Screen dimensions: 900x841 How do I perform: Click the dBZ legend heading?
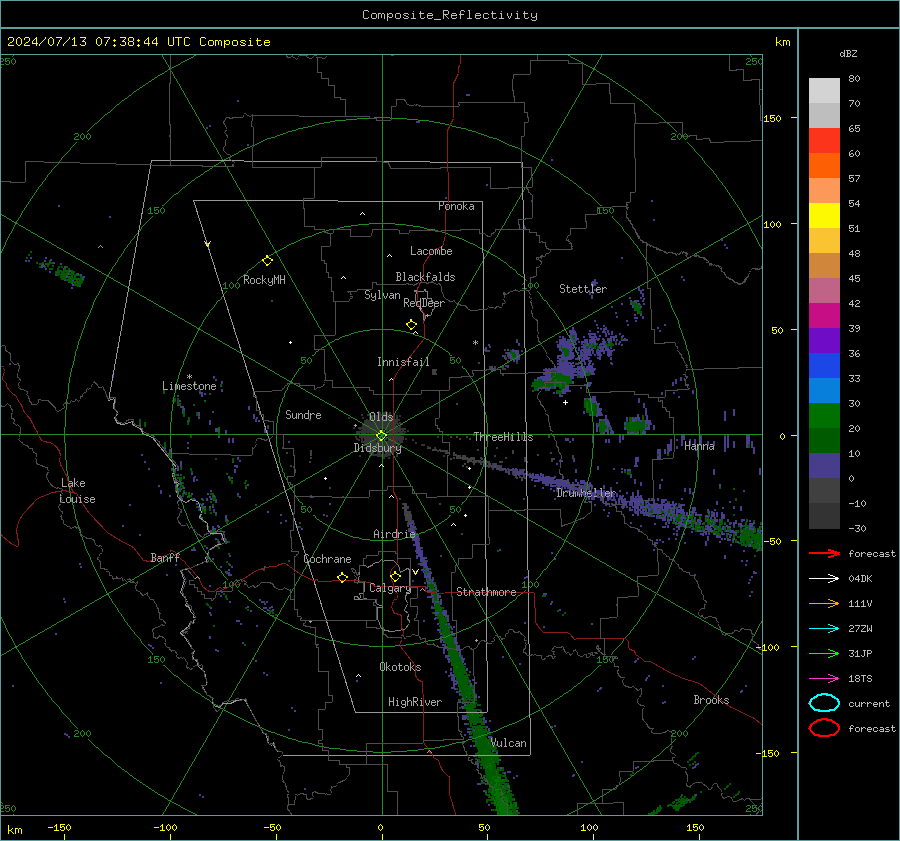coord(848,53)
